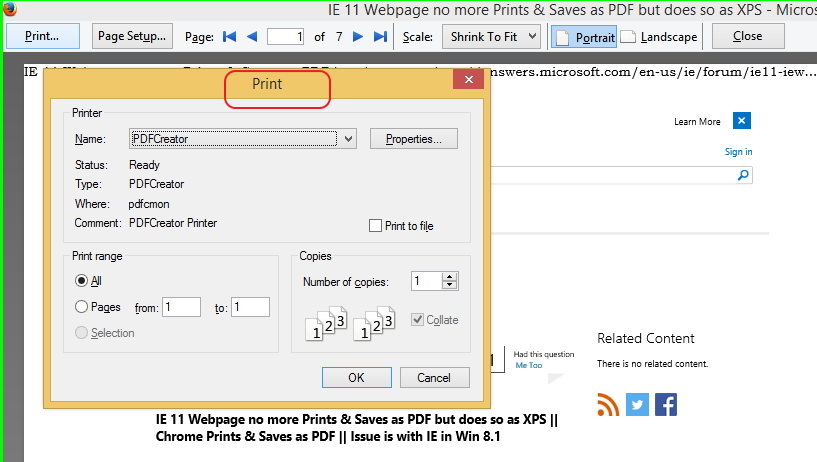Cancel the Print dialog

[x=435, y=378]
